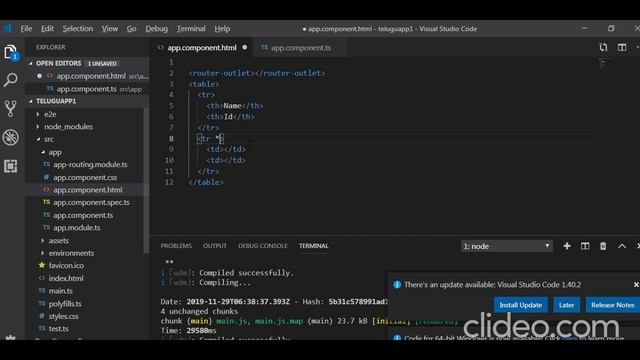Open app.component.css file

coord(85,177)
